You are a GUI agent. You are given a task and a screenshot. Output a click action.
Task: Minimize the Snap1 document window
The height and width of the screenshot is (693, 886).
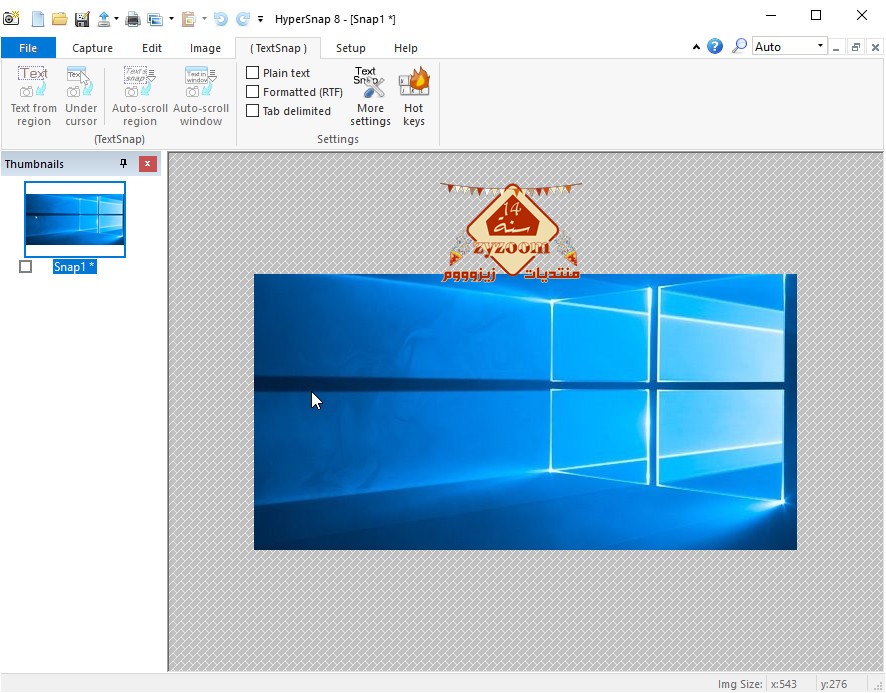click(x=836, y=47)
